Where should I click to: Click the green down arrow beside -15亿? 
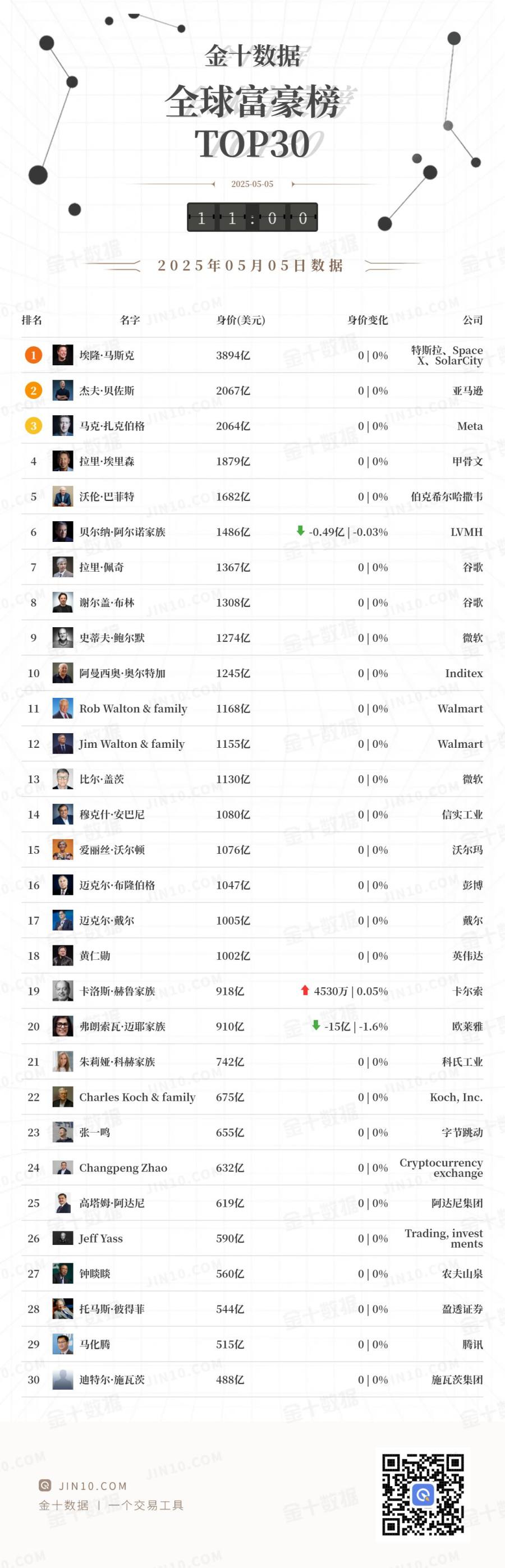pos(315,1026)
